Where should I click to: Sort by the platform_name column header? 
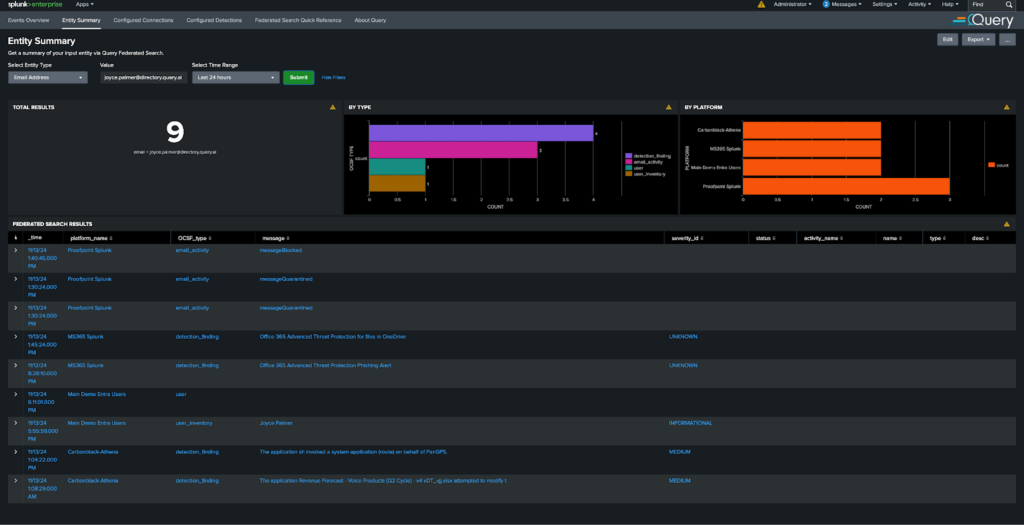pyautogui.click(x=92, y=238)
